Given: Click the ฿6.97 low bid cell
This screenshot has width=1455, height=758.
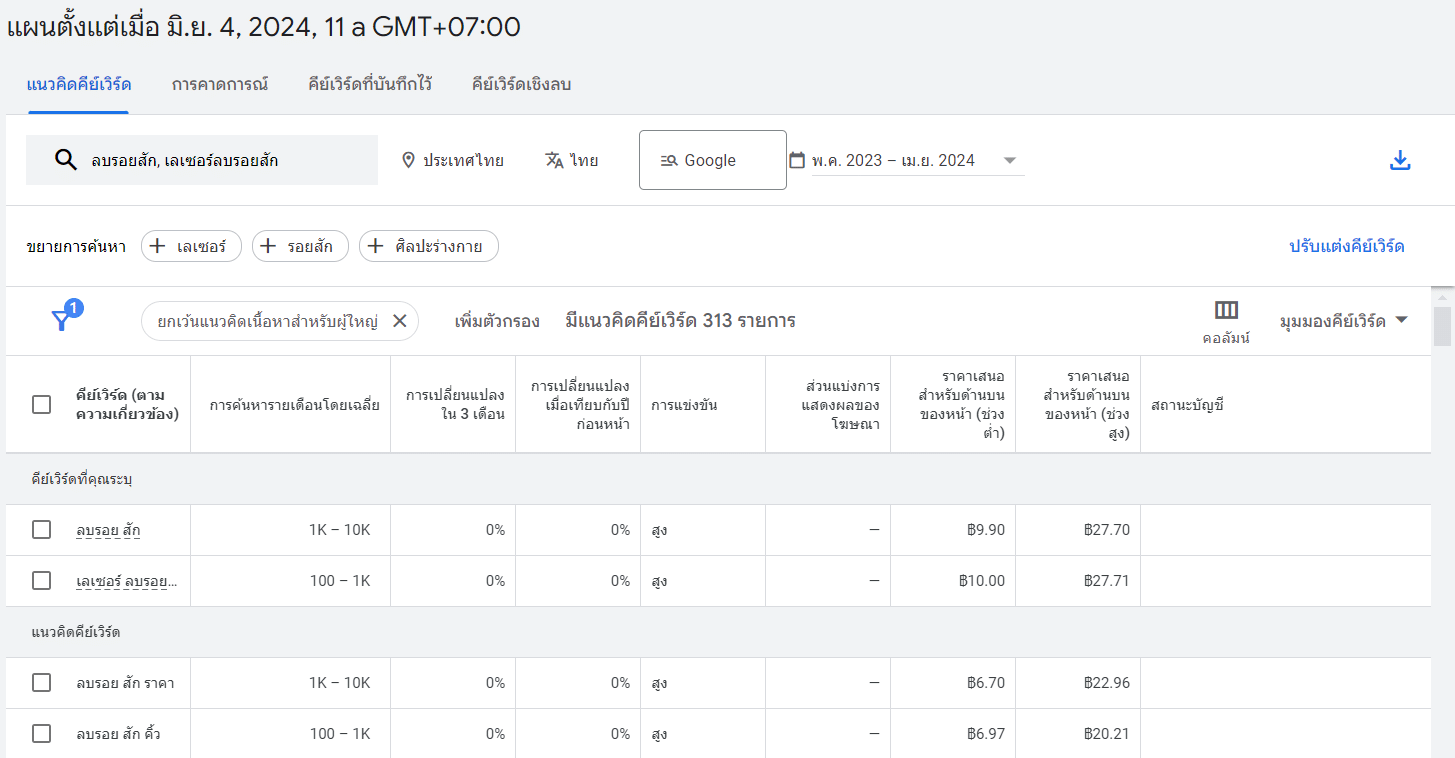Looking at the screenshot, I should pyautogui.click(x=986, y=734).
